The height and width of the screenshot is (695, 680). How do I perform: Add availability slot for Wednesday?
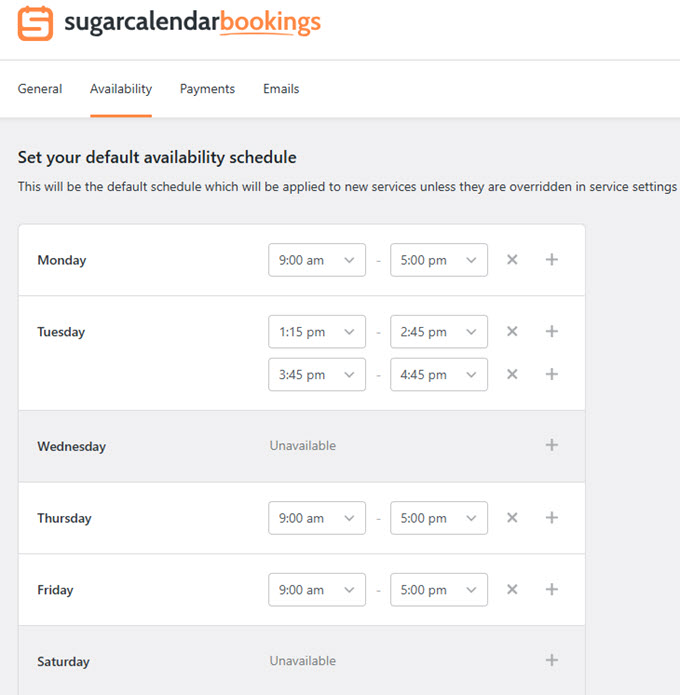(551, 445)
